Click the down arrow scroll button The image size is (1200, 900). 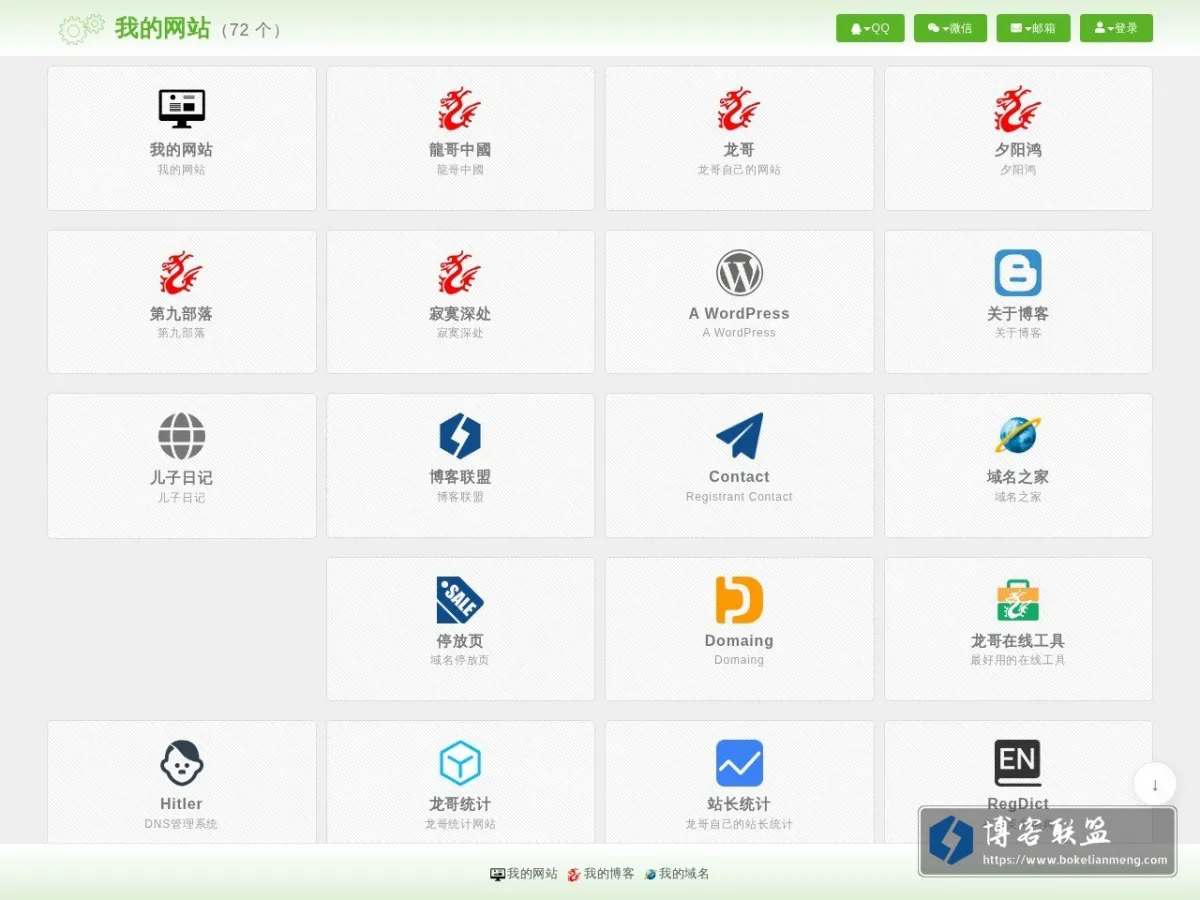[x=1155, y=784]
